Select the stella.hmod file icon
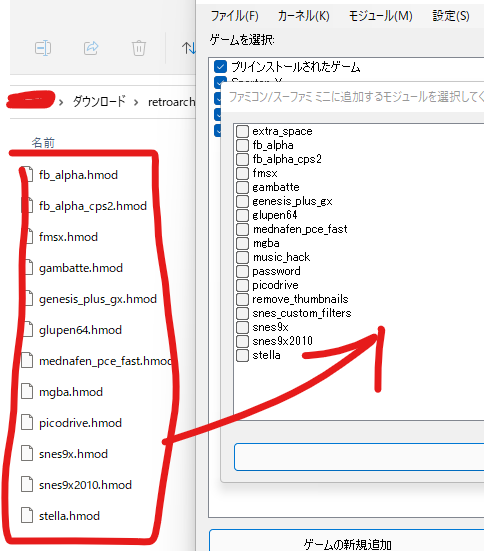 coord(27,516)
